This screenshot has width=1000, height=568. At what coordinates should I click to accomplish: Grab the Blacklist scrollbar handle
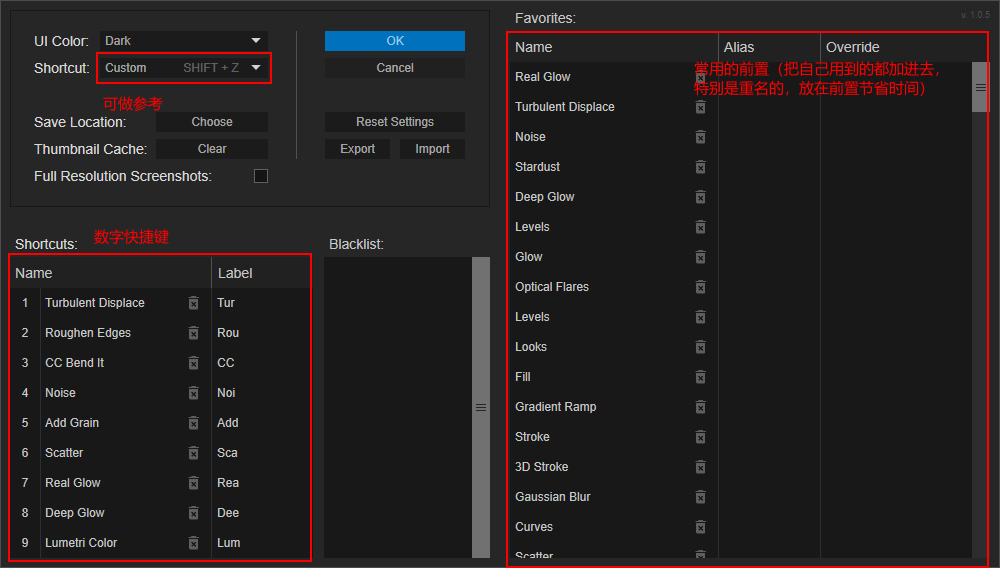[481, 407]
